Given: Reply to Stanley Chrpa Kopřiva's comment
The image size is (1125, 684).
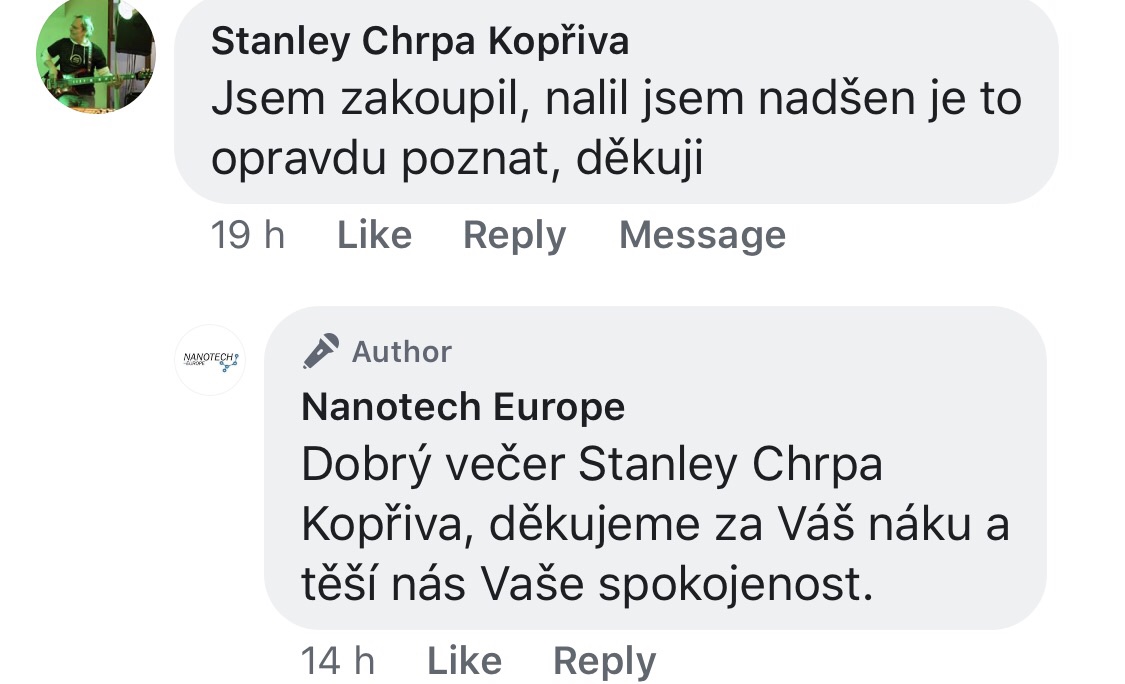Looking at the screenshot, I should point(514,235).
